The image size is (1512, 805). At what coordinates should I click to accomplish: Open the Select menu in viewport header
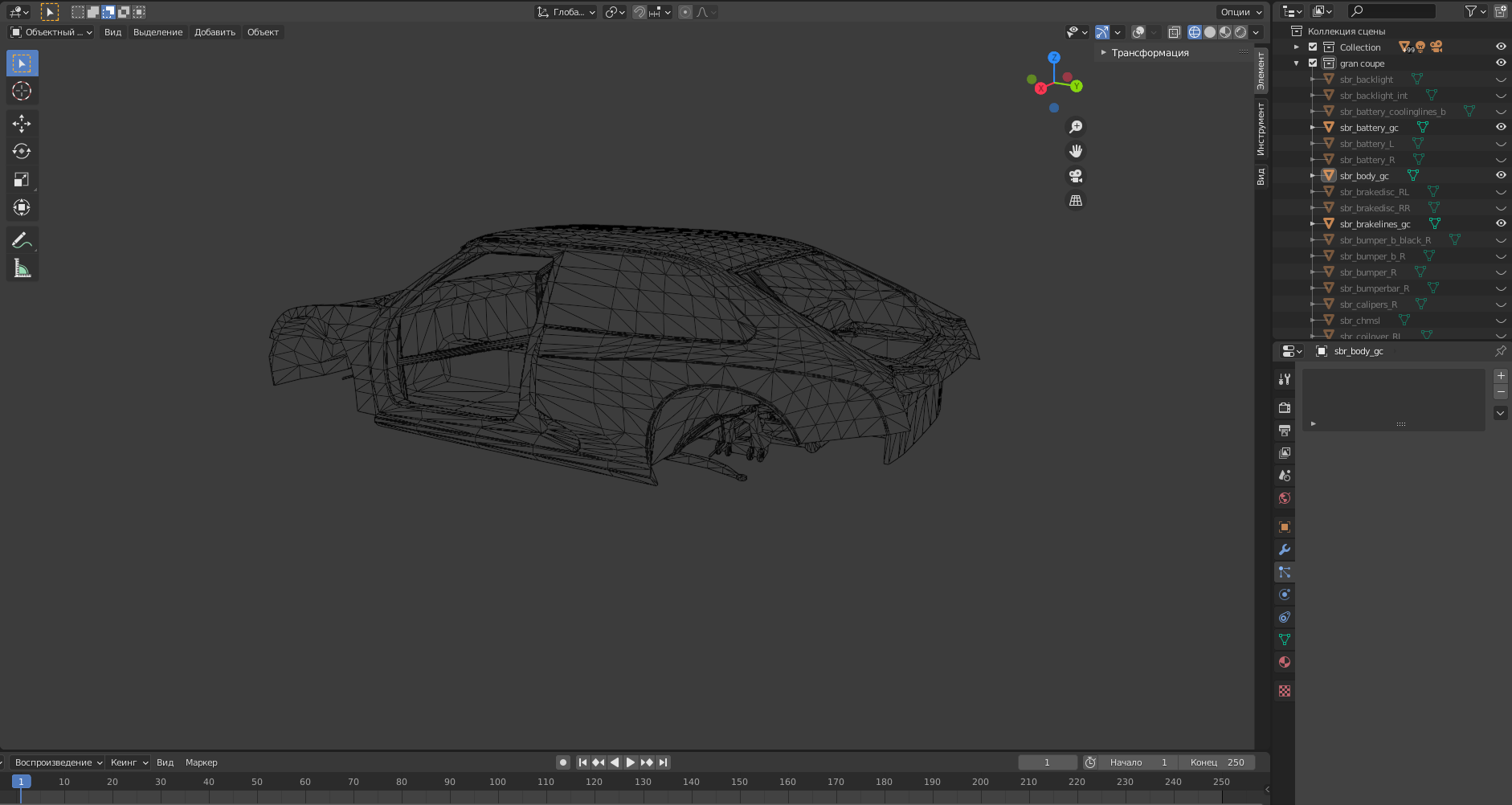(157, 33)
